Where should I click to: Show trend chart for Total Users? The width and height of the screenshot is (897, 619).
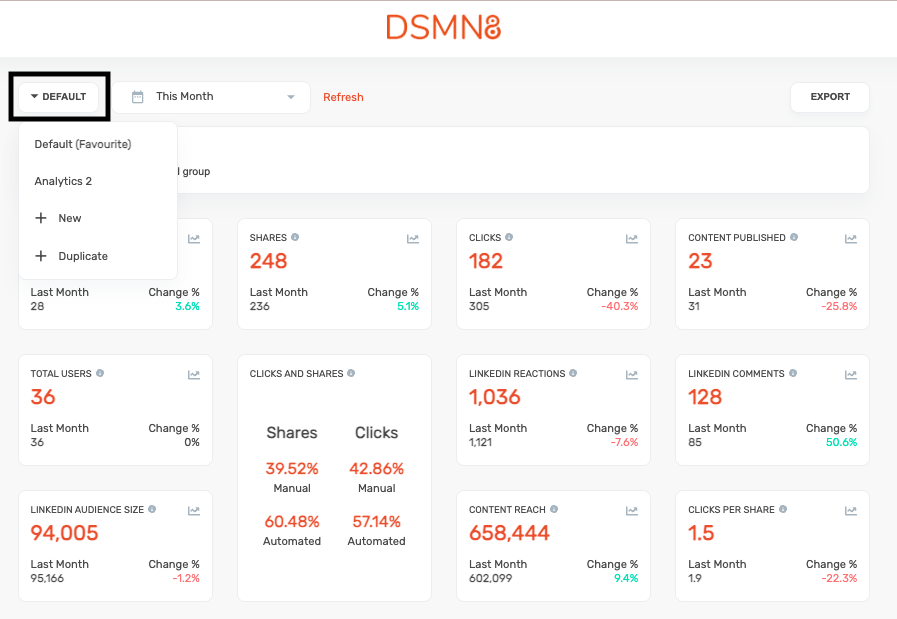click(x=194, y=375)
